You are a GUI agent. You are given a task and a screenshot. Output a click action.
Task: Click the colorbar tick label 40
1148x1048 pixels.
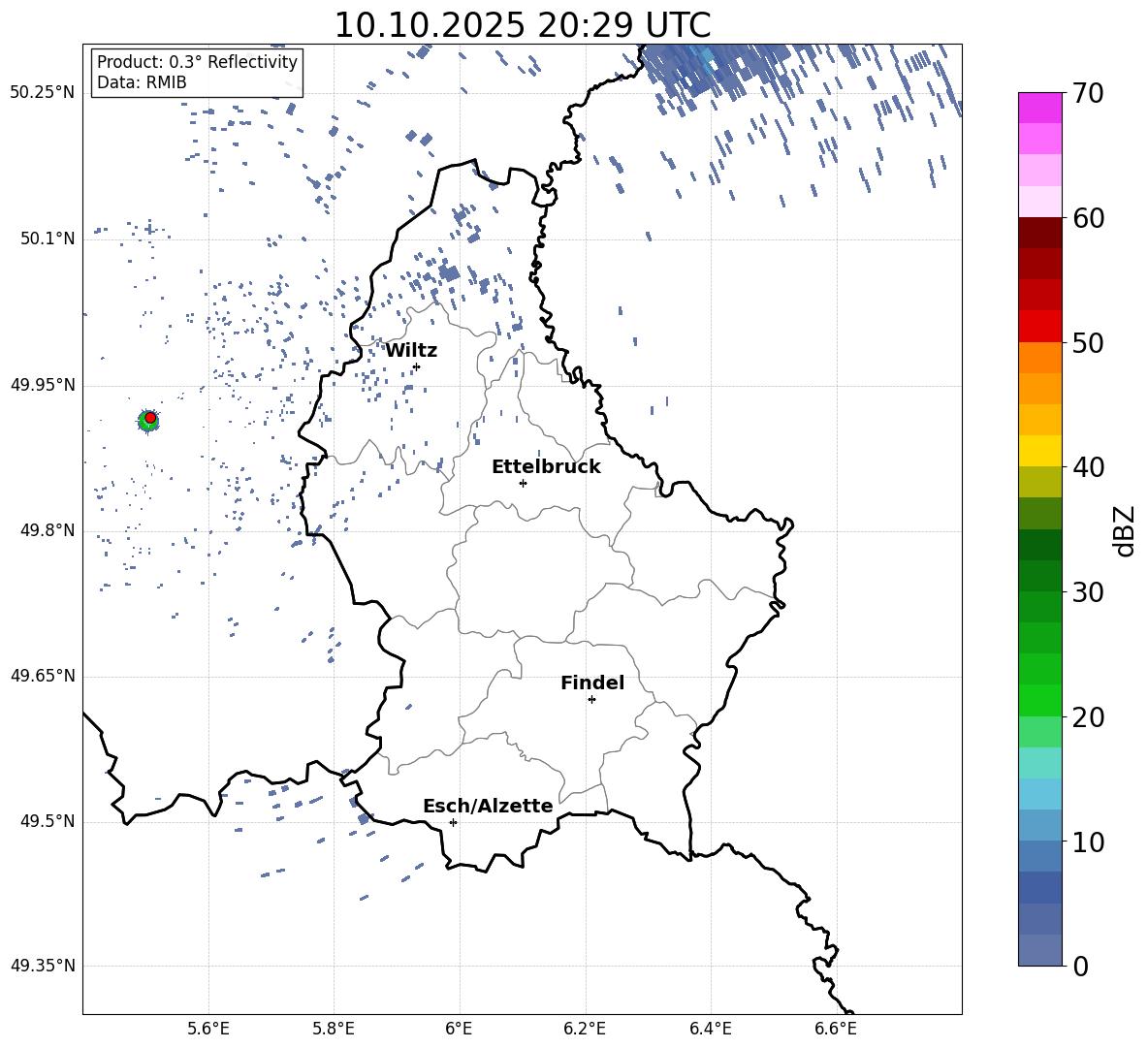coord(1088,467)
